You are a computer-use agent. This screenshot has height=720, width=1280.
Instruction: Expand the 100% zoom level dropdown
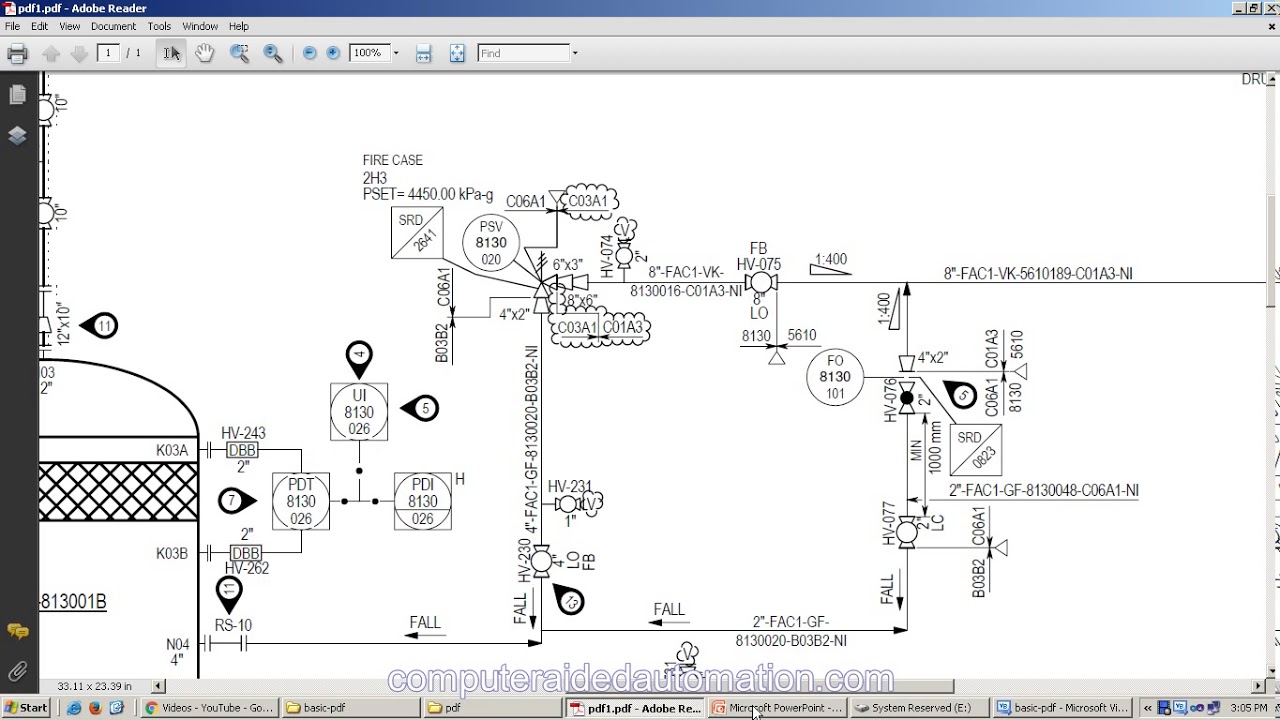[x=396, y=53]
